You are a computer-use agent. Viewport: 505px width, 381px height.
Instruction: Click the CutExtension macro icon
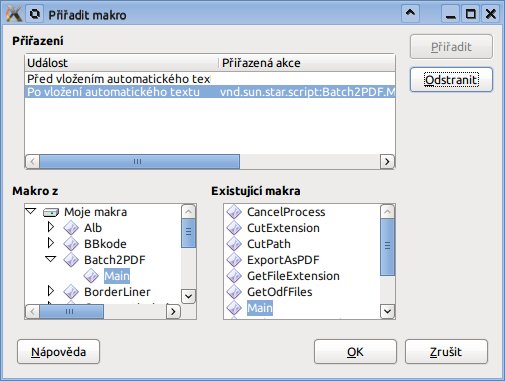(x=234, y=228)
